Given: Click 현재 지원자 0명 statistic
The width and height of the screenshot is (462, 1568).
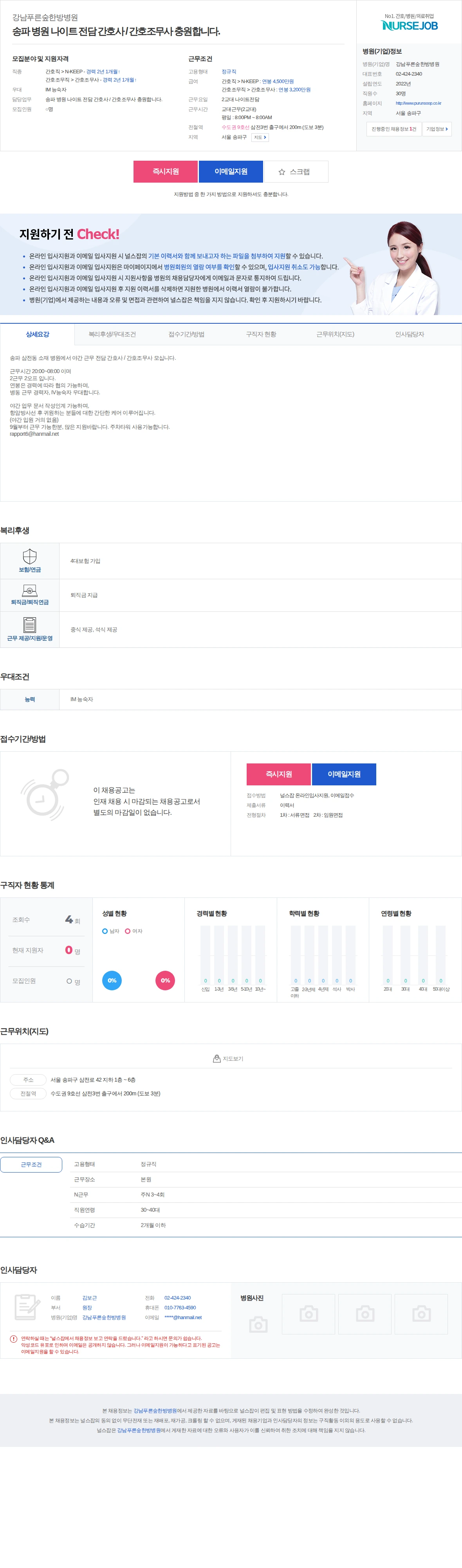Looking at the screenshot, I should (46, 950).
